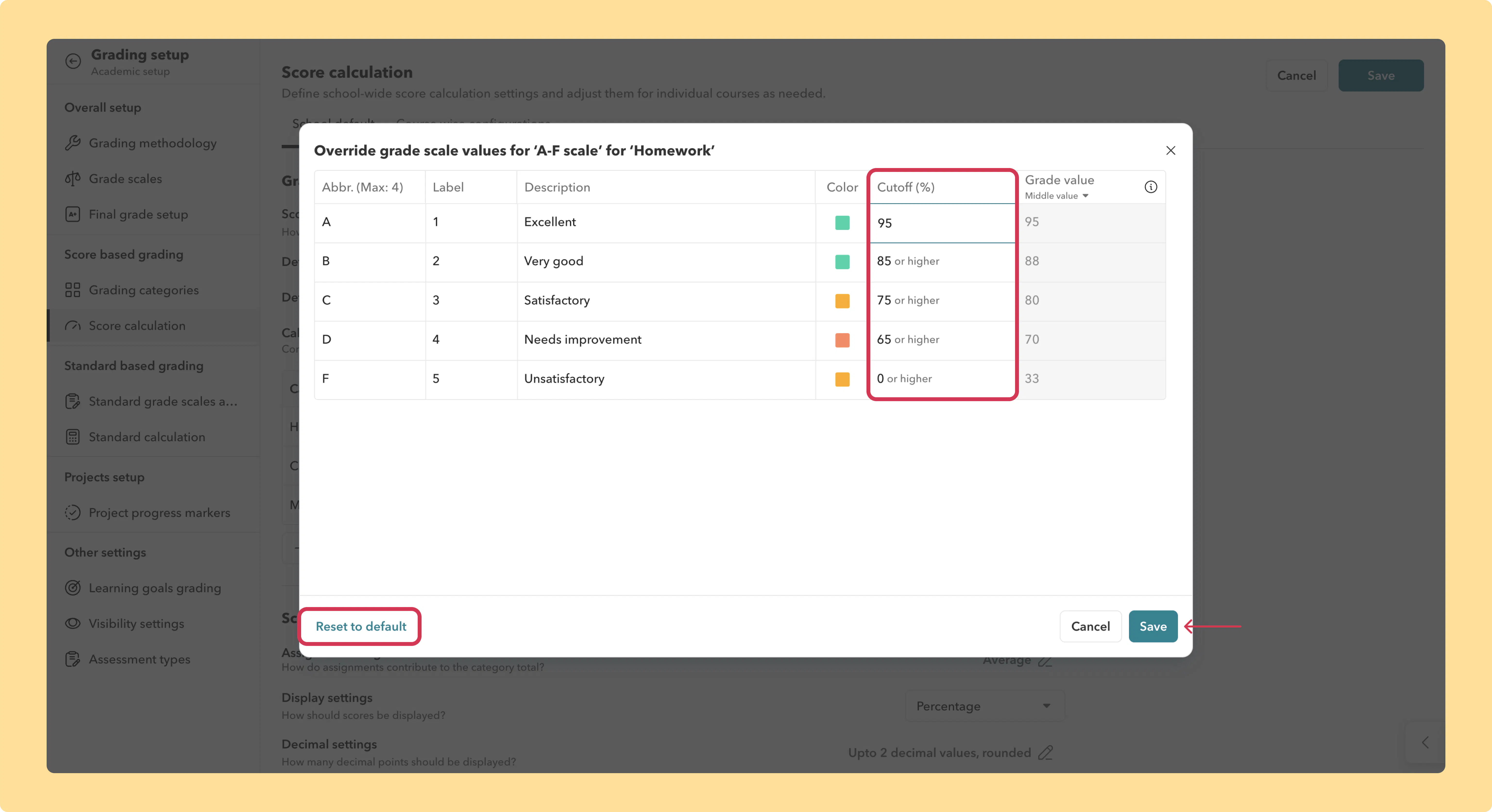Pick color swatch for grade A
Screen dimensions: 1492x812
(842, 223)
